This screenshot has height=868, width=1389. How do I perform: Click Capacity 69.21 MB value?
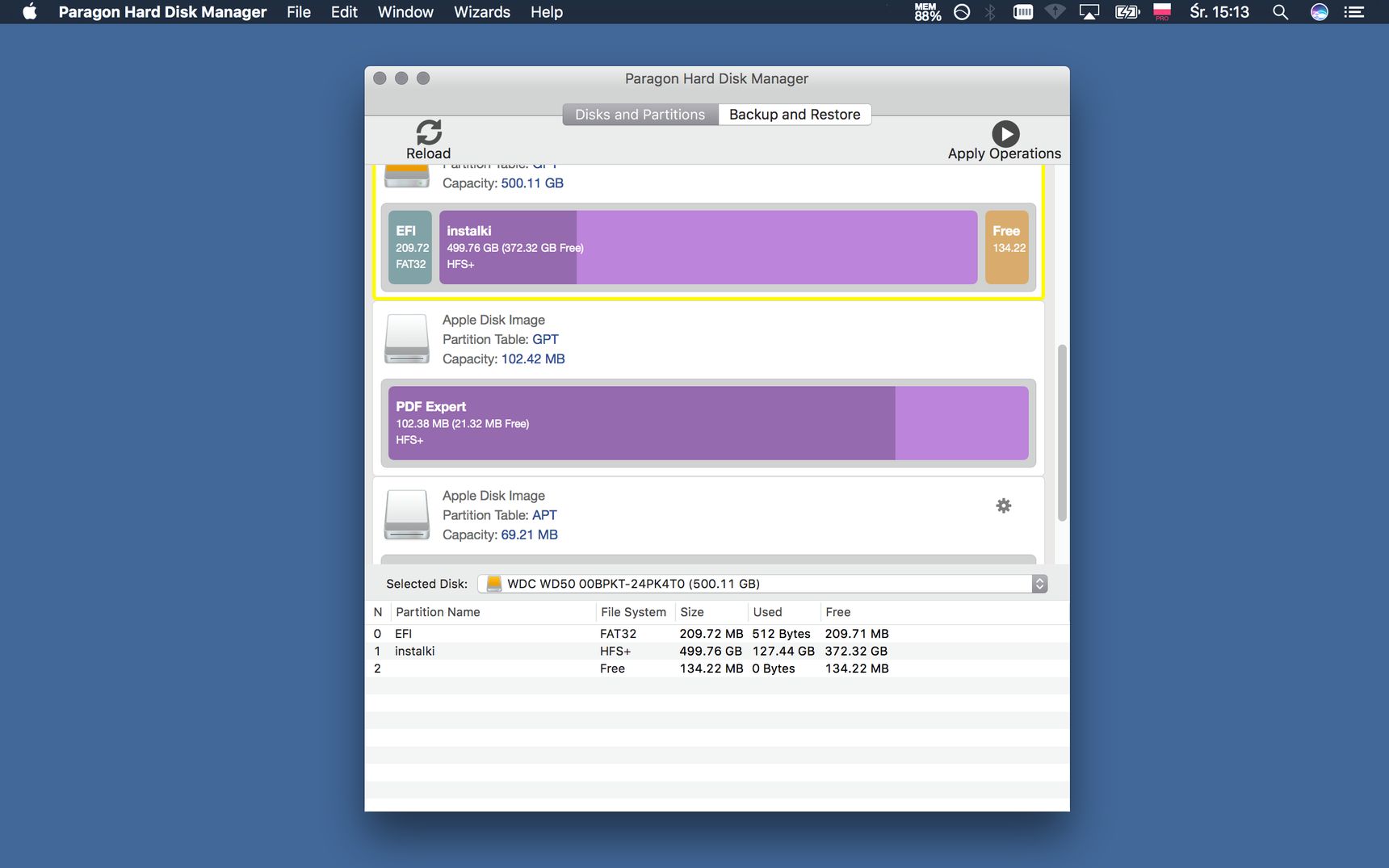(529, 535)
